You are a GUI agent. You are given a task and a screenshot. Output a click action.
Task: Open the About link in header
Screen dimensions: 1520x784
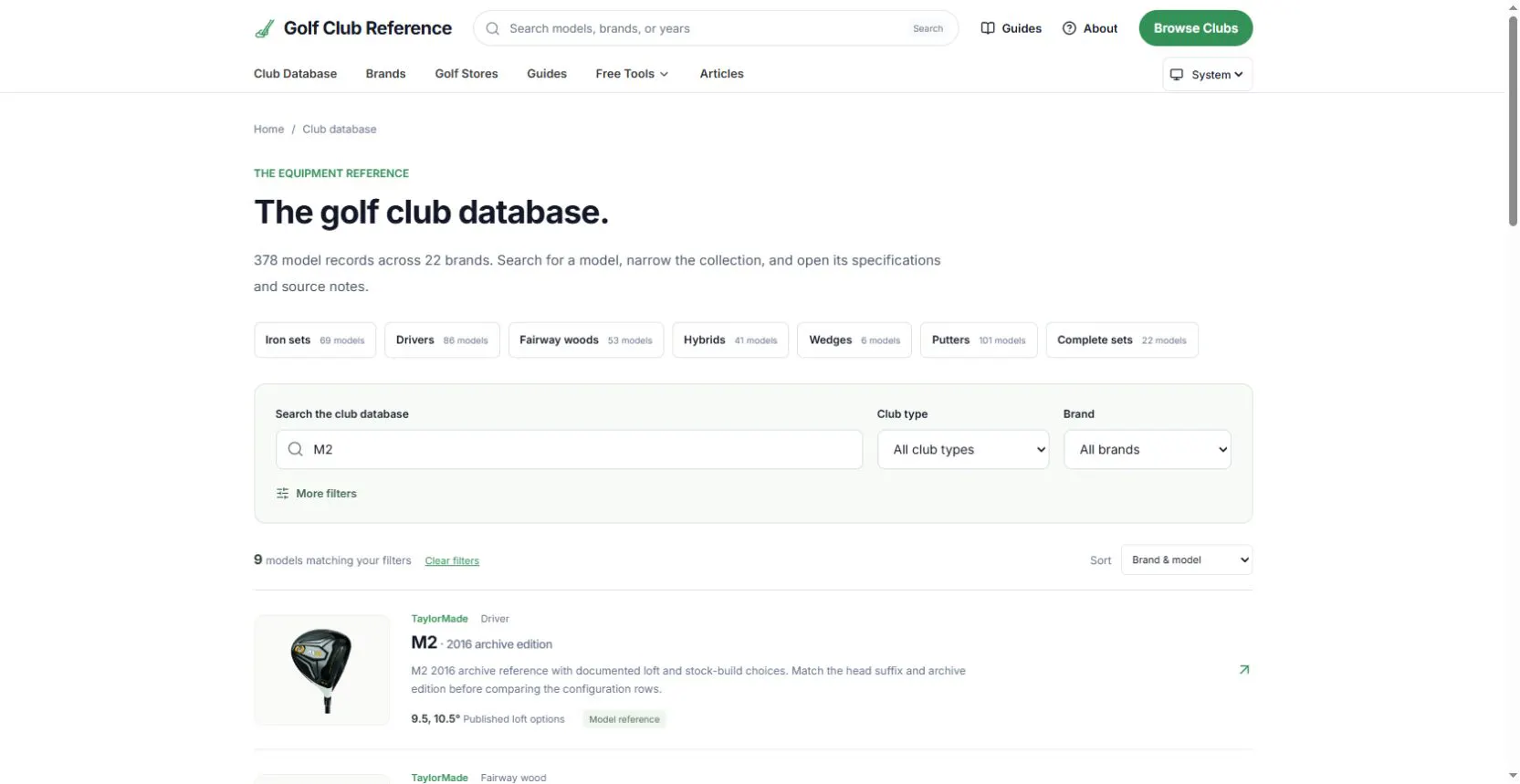1090,28
